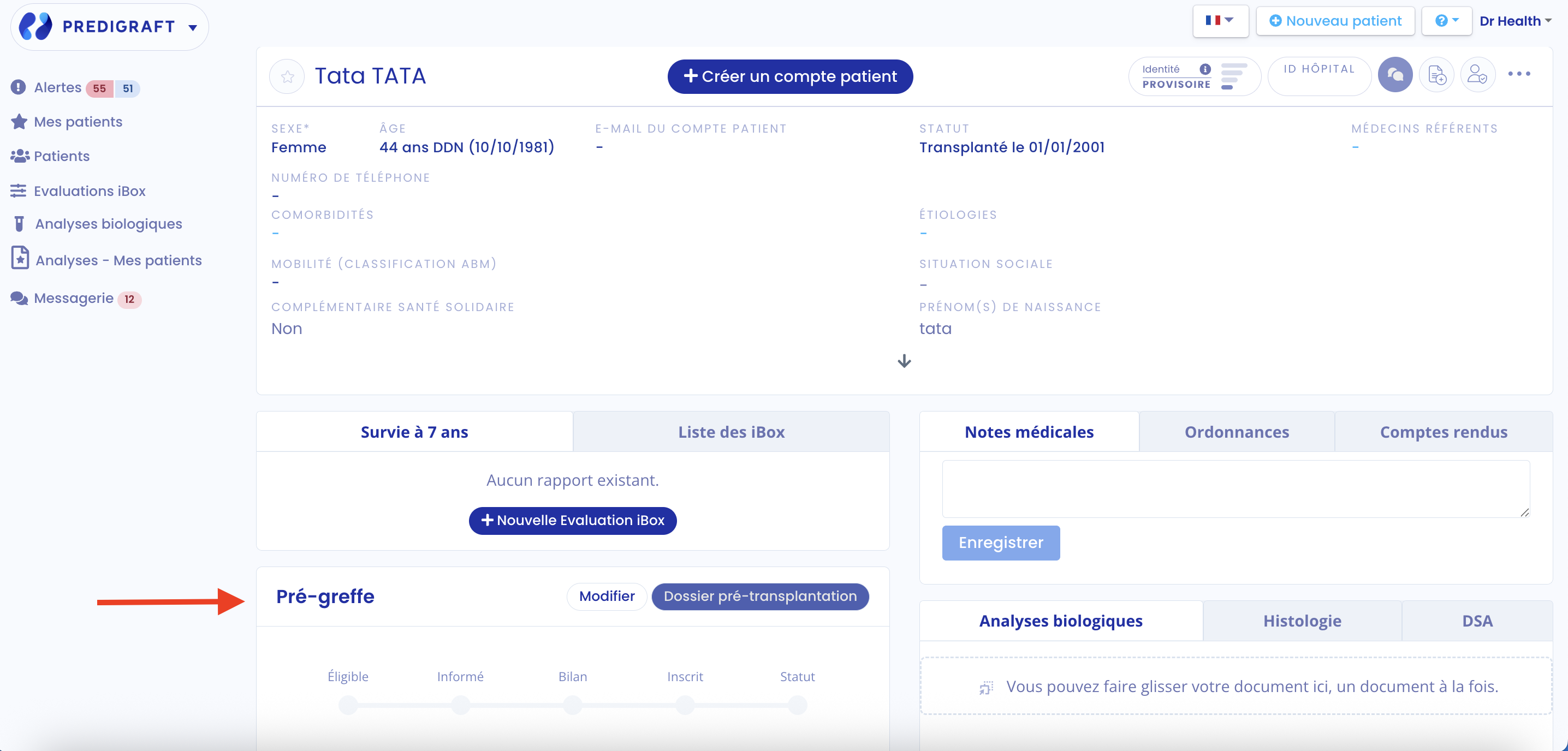Mark patient with the favorite star icon
This screenshot has width=1568, height=751.
coord(287,76)
